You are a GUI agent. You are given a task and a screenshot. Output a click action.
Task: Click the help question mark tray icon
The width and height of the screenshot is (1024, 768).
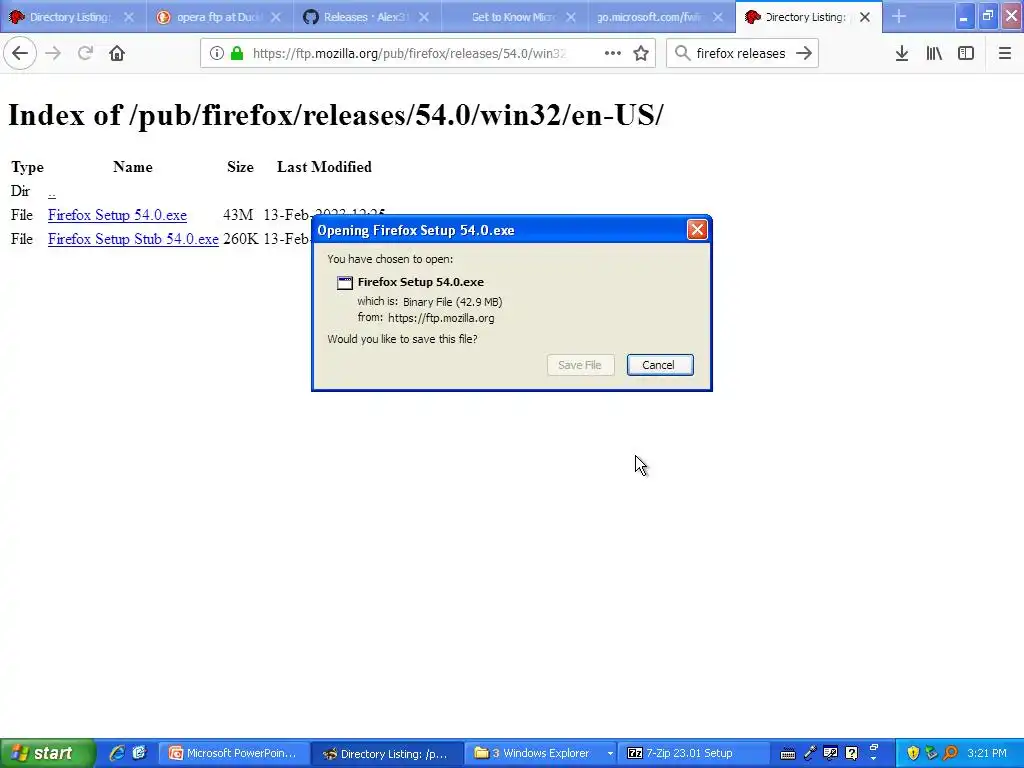852,753
